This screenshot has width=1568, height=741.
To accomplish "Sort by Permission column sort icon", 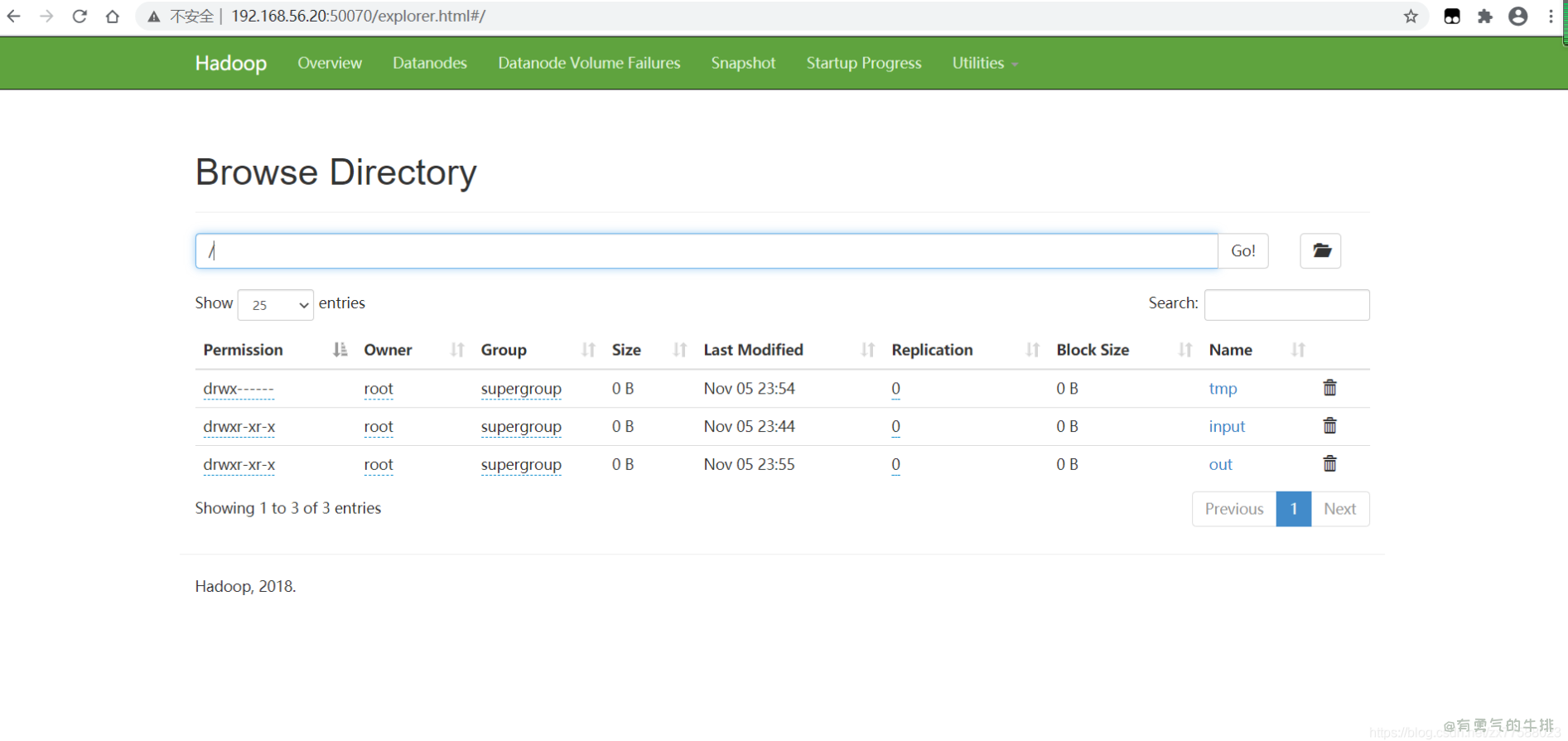I will click(340, 350).
